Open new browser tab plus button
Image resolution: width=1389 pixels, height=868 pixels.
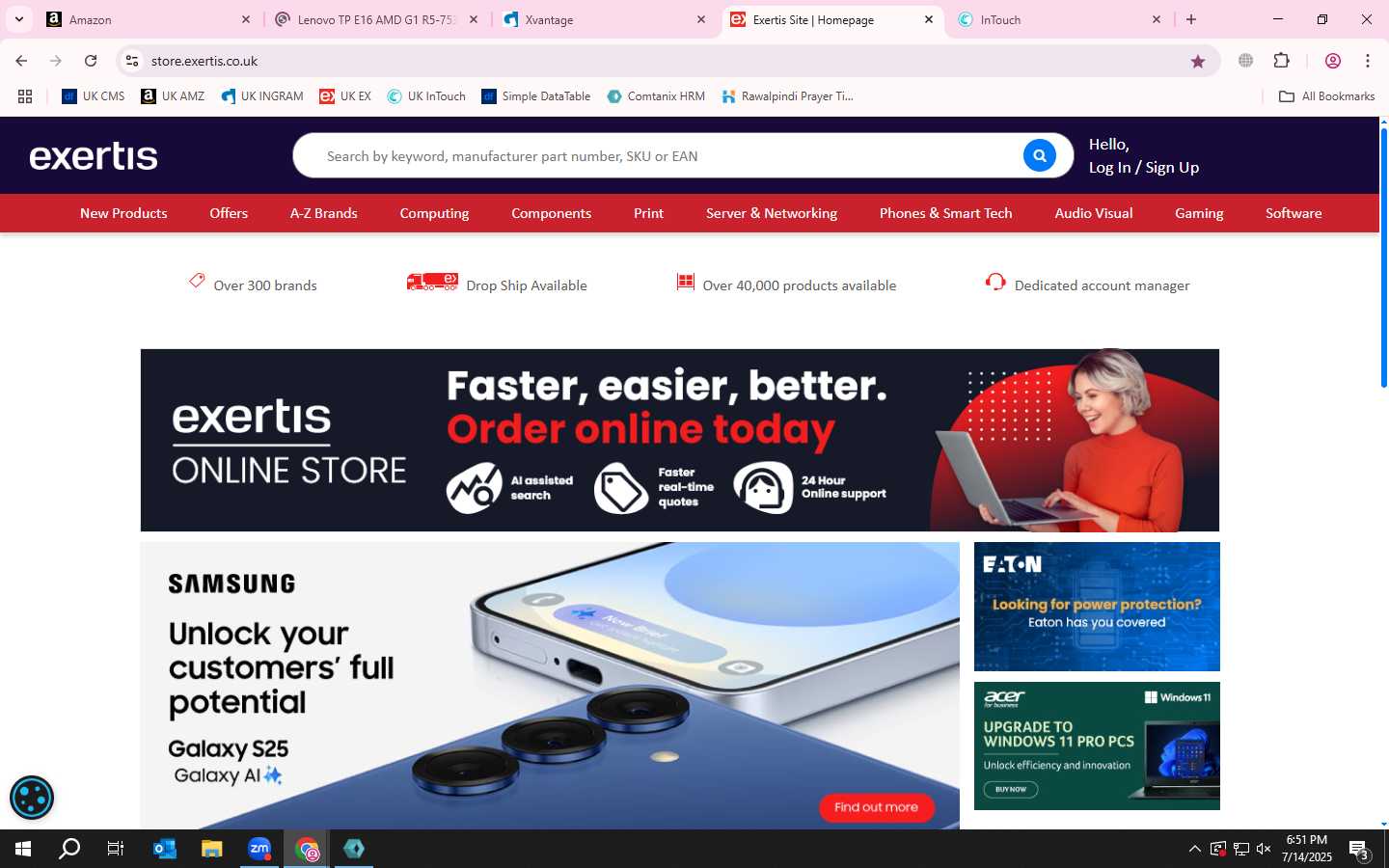(x=1191, y=19)
